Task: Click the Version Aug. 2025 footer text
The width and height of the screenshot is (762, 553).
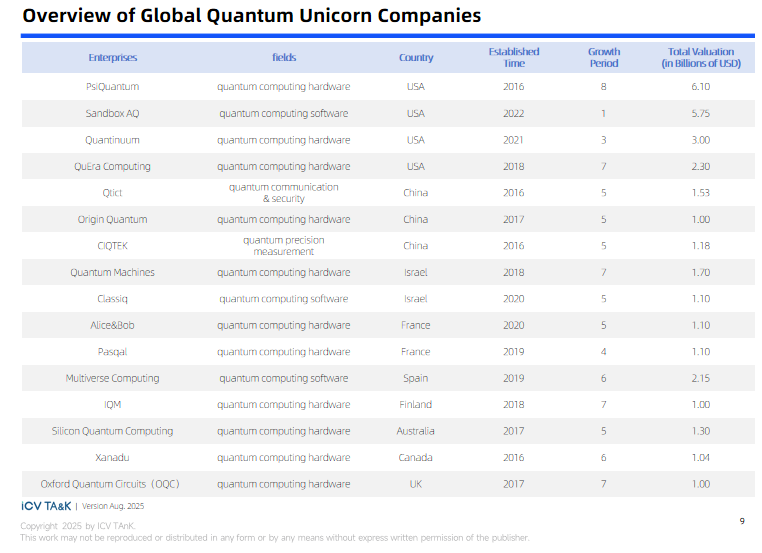Action: tap(112, 507)
